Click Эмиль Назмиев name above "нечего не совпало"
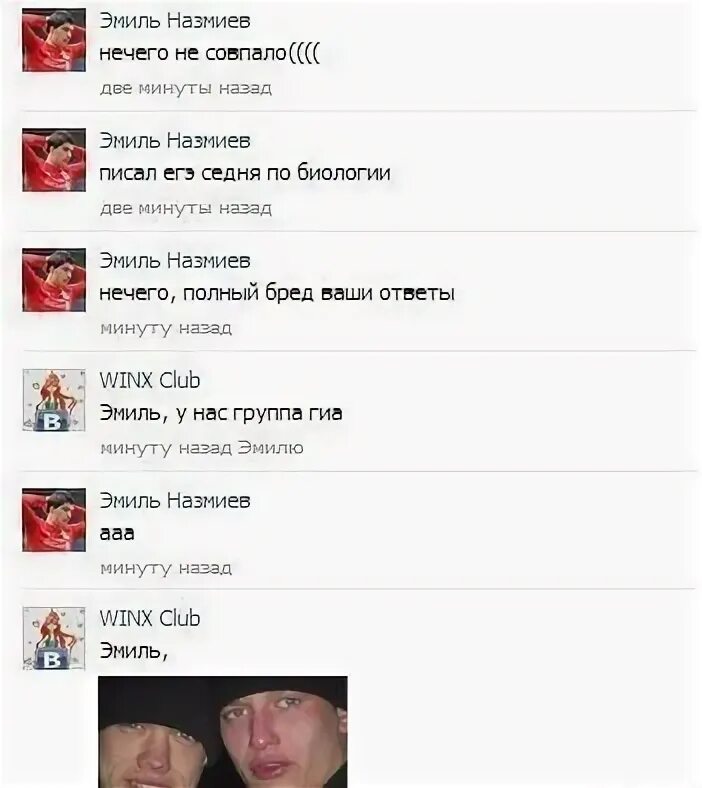This screenshot has height=788, width=702. point(174,21)
